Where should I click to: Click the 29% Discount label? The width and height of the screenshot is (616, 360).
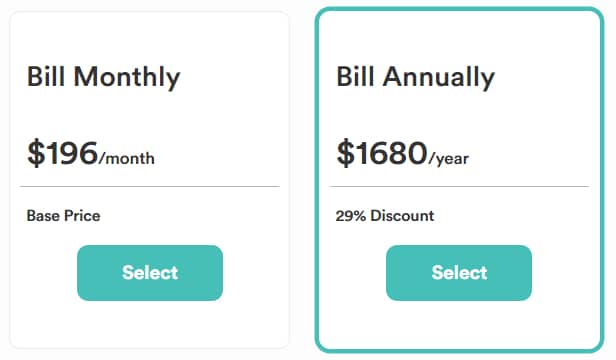coord(385,215)
